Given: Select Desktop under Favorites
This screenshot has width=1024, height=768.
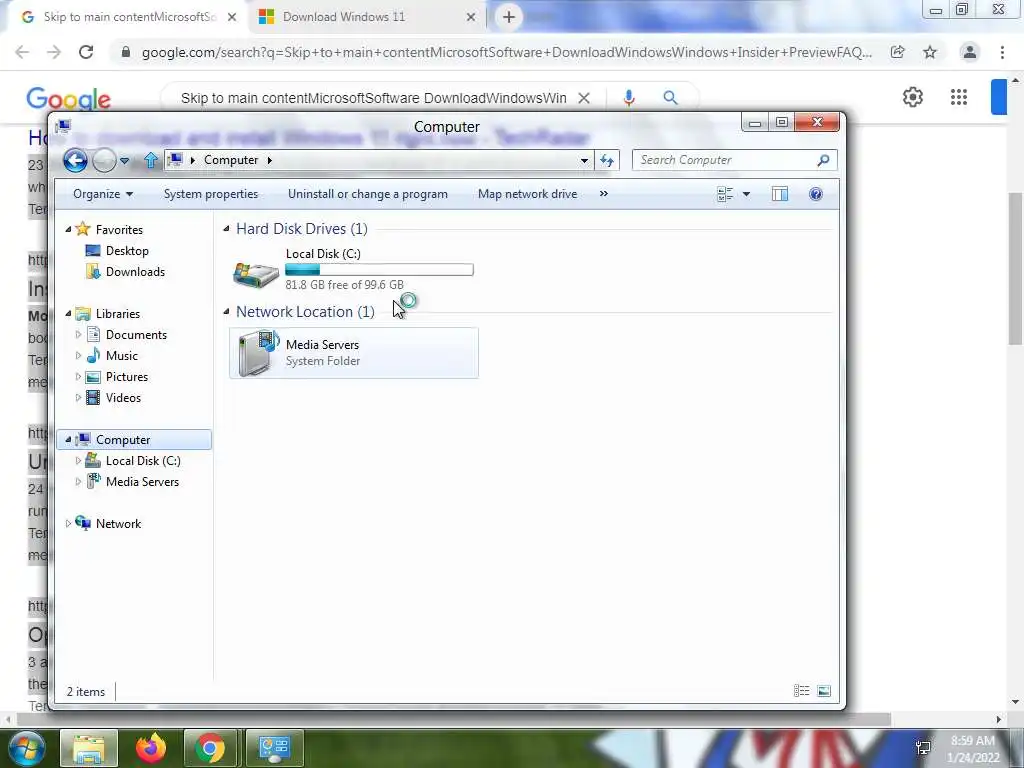Looking at the screenshot, I should click(x=127, y=251).
